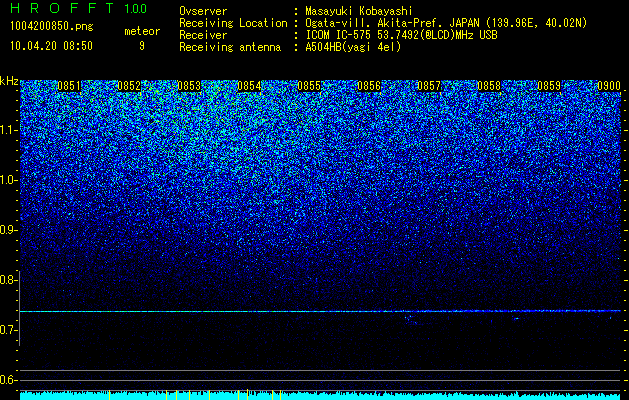Click the 1.1 kHz axis label
Screen dimensions: 629x400
tap(9, 130)
